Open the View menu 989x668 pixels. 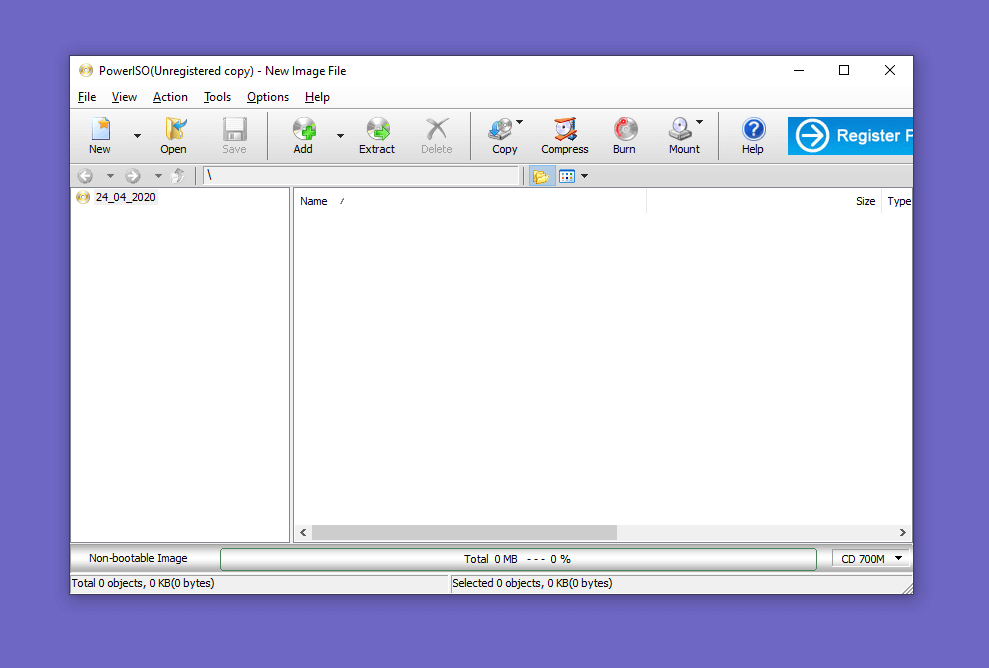pos(124,97)
